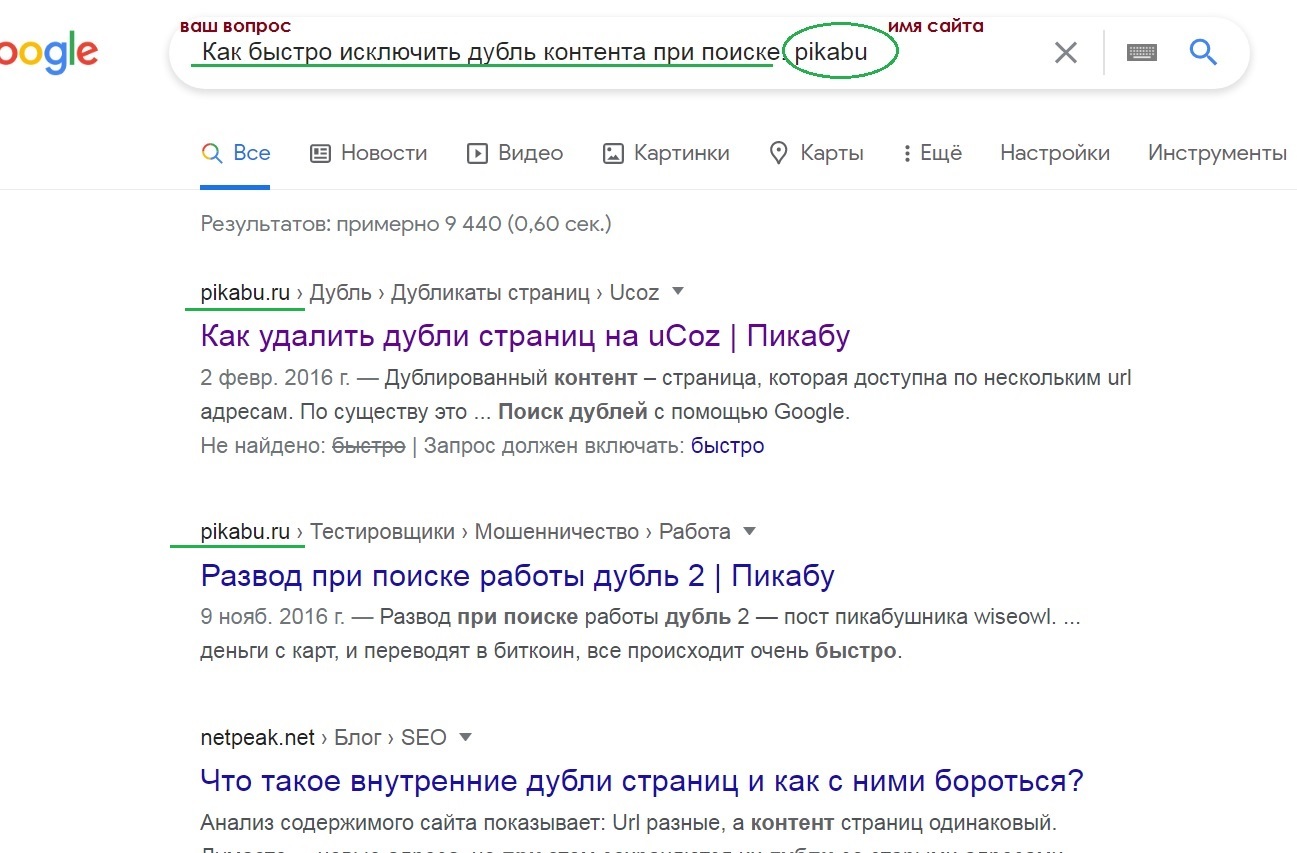
Task: Open Инструменты
Action: click(1217, 153)
